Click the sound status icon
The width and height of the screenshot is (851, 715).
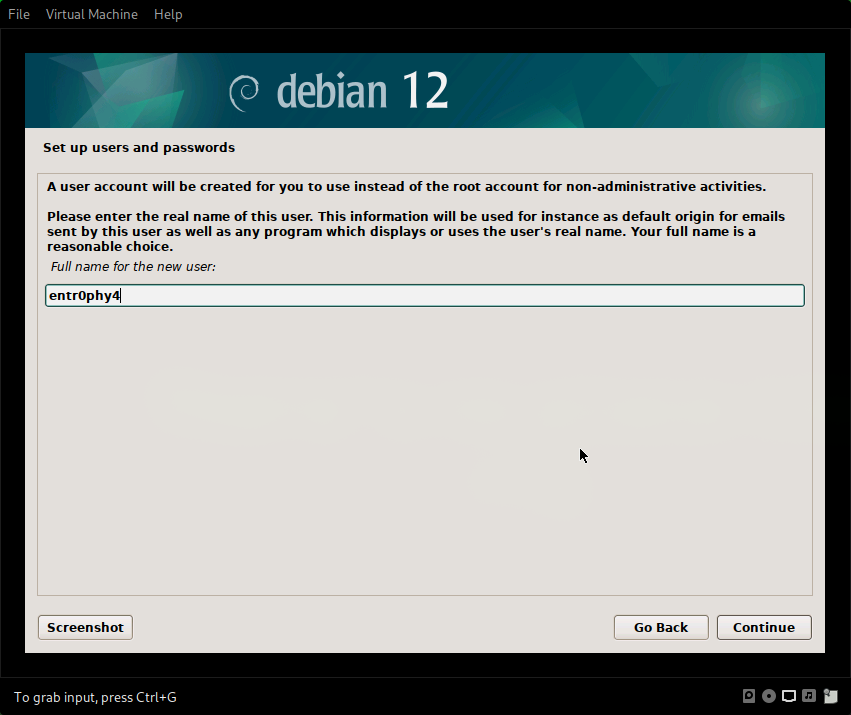pyautogui.click(x=809, y=696)
